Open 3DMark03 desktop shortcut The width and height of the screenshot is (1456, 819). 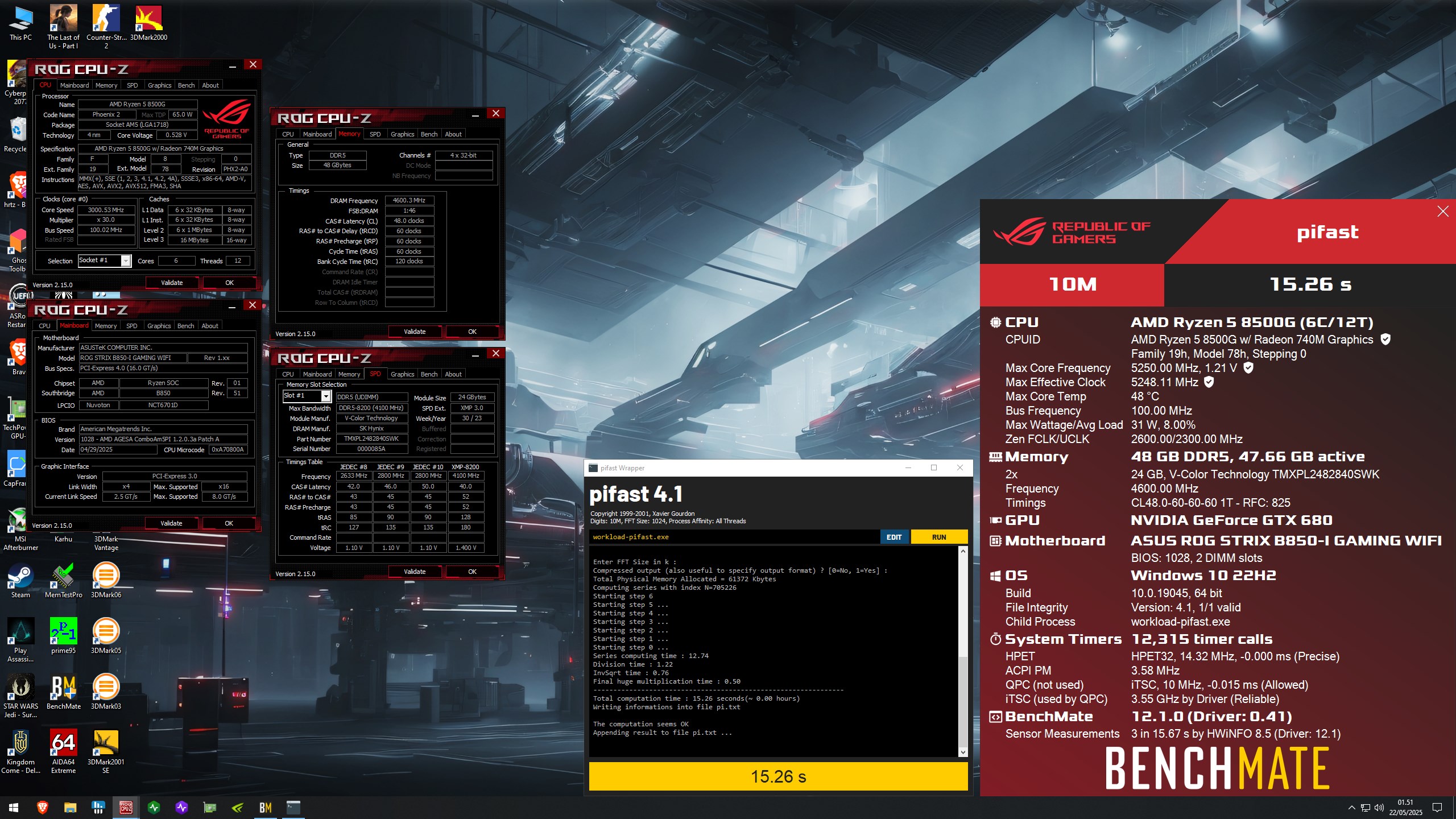pos(106,692)
